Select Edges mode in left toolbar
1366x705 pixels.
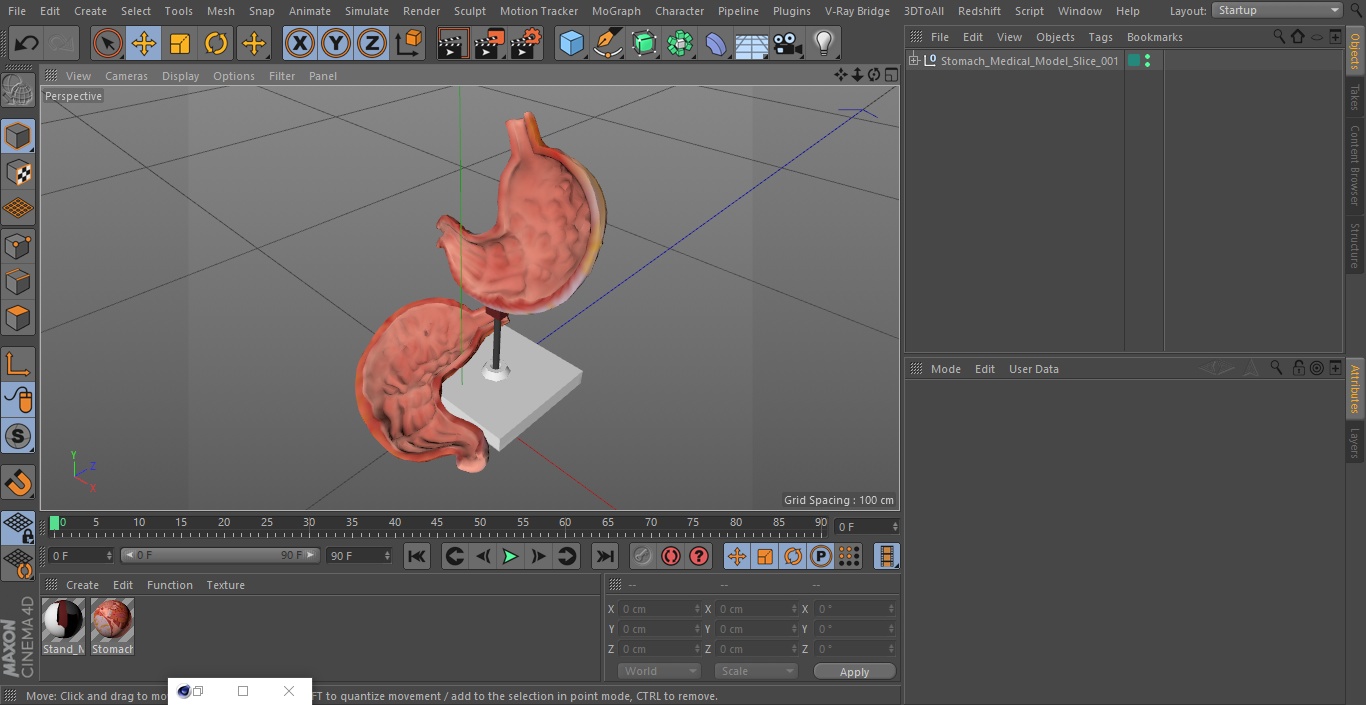[x=18, y=281]
